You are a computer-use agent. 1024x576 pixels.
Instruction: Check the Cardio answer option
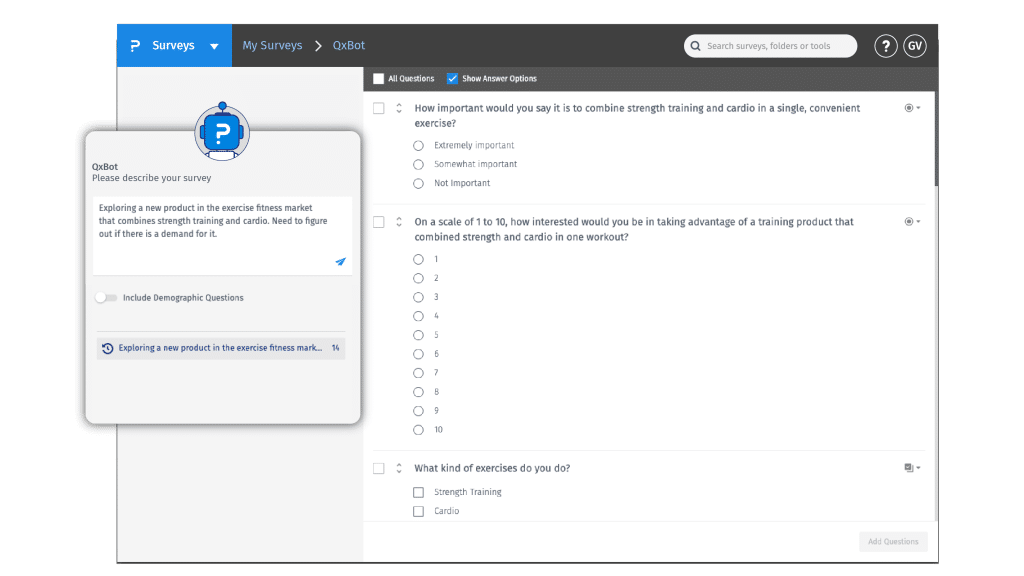pyautogui.click(x=419, y=511)
